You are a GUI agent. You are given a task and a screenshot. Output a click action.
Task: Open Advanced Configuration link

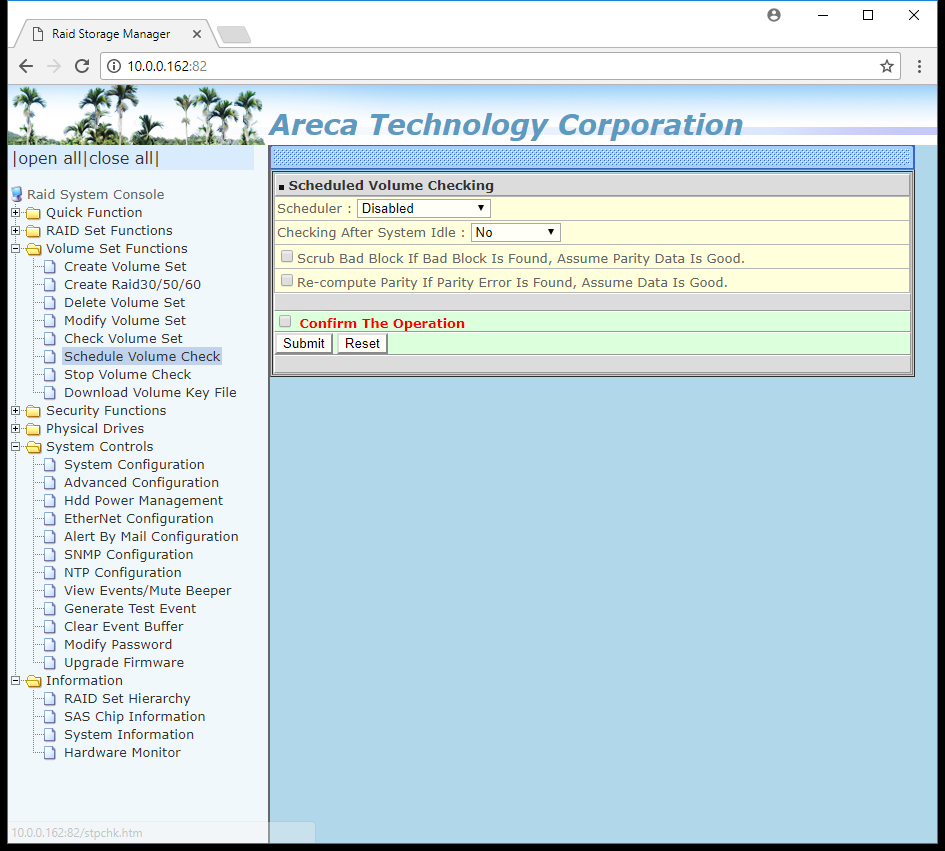141,483
